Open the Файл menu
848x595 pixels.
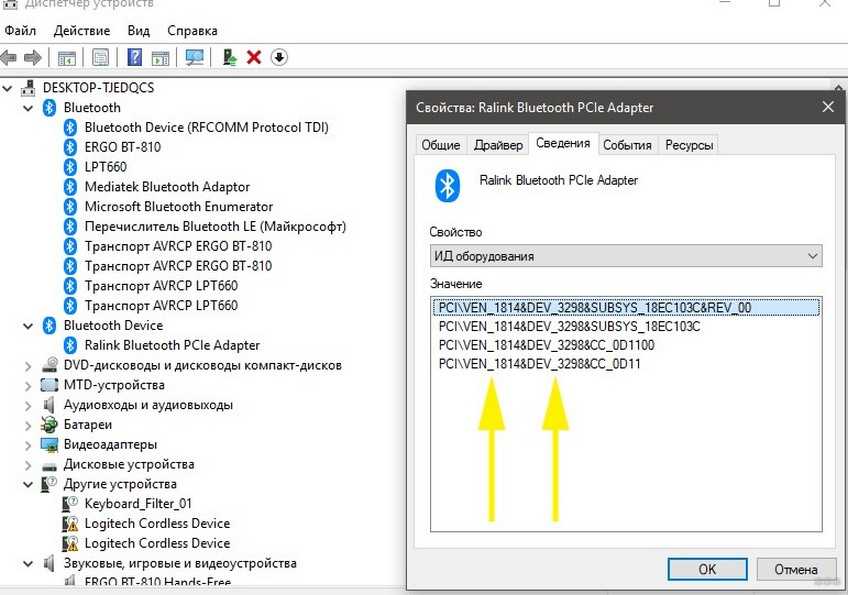(20, 30)
